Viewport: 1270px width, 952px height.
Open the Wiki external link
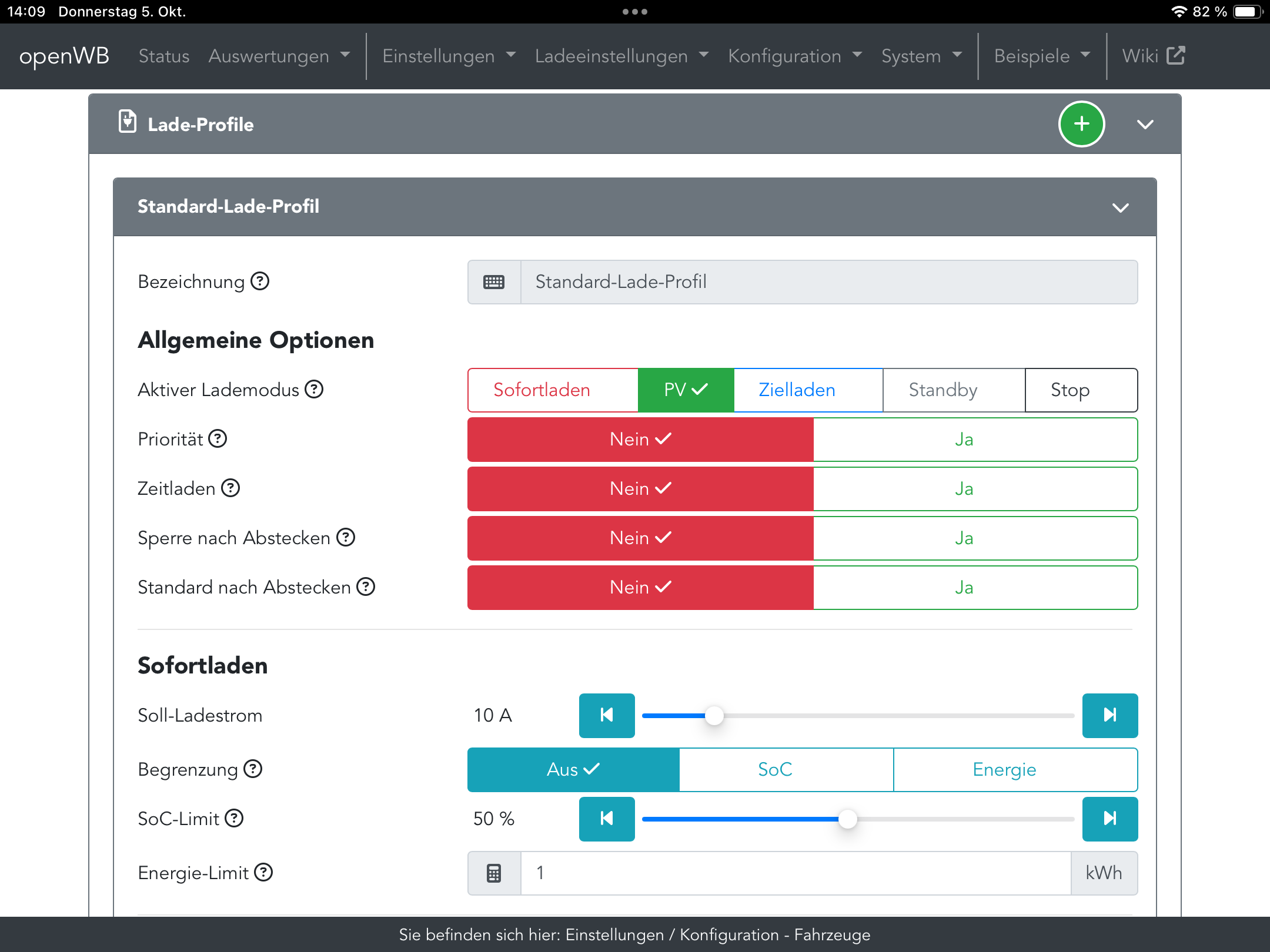pyautogui.click(x=1153, y=56)
